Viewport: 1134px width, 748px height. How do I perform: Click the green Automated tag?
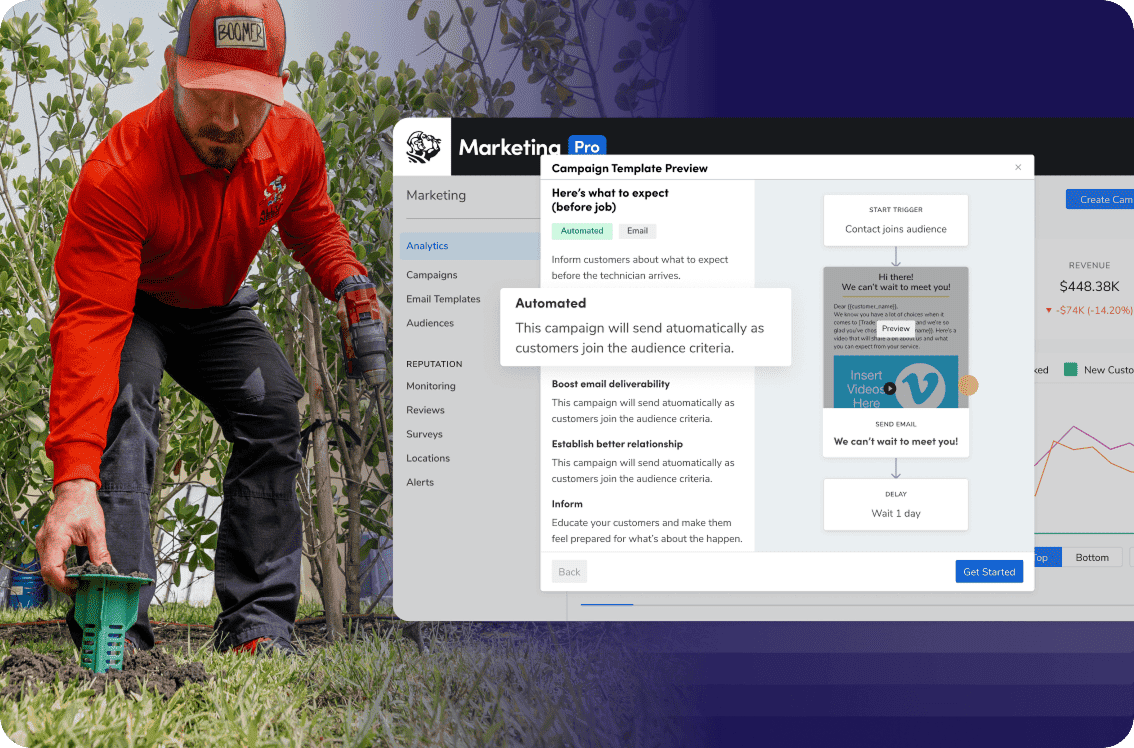tap(582, 231)
